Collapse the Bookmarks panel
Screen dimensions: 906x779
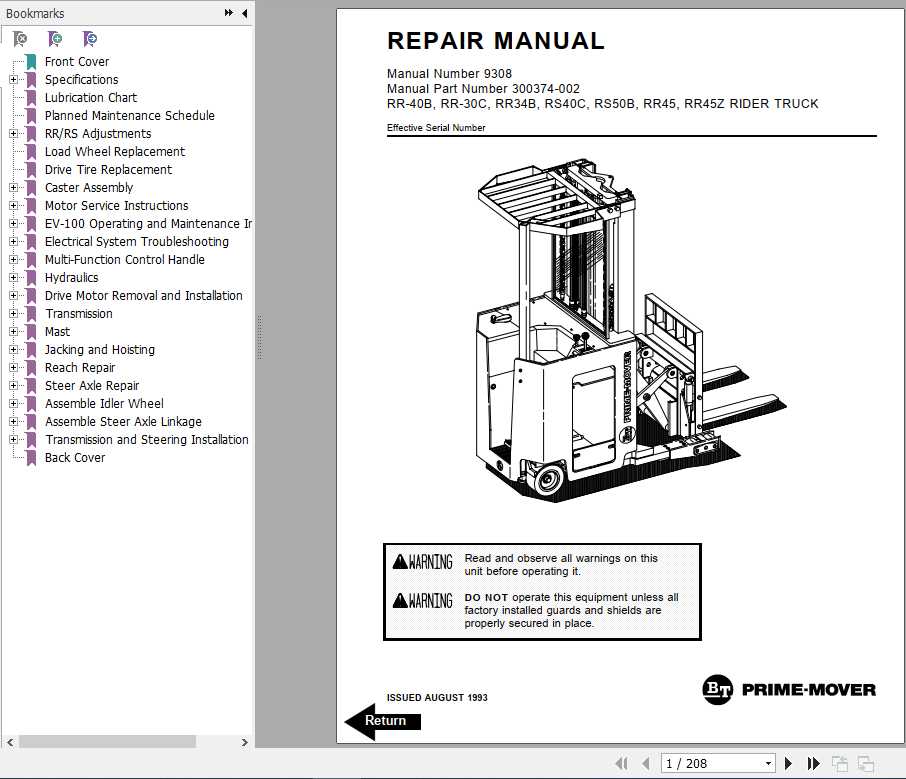tap(243, 13)
